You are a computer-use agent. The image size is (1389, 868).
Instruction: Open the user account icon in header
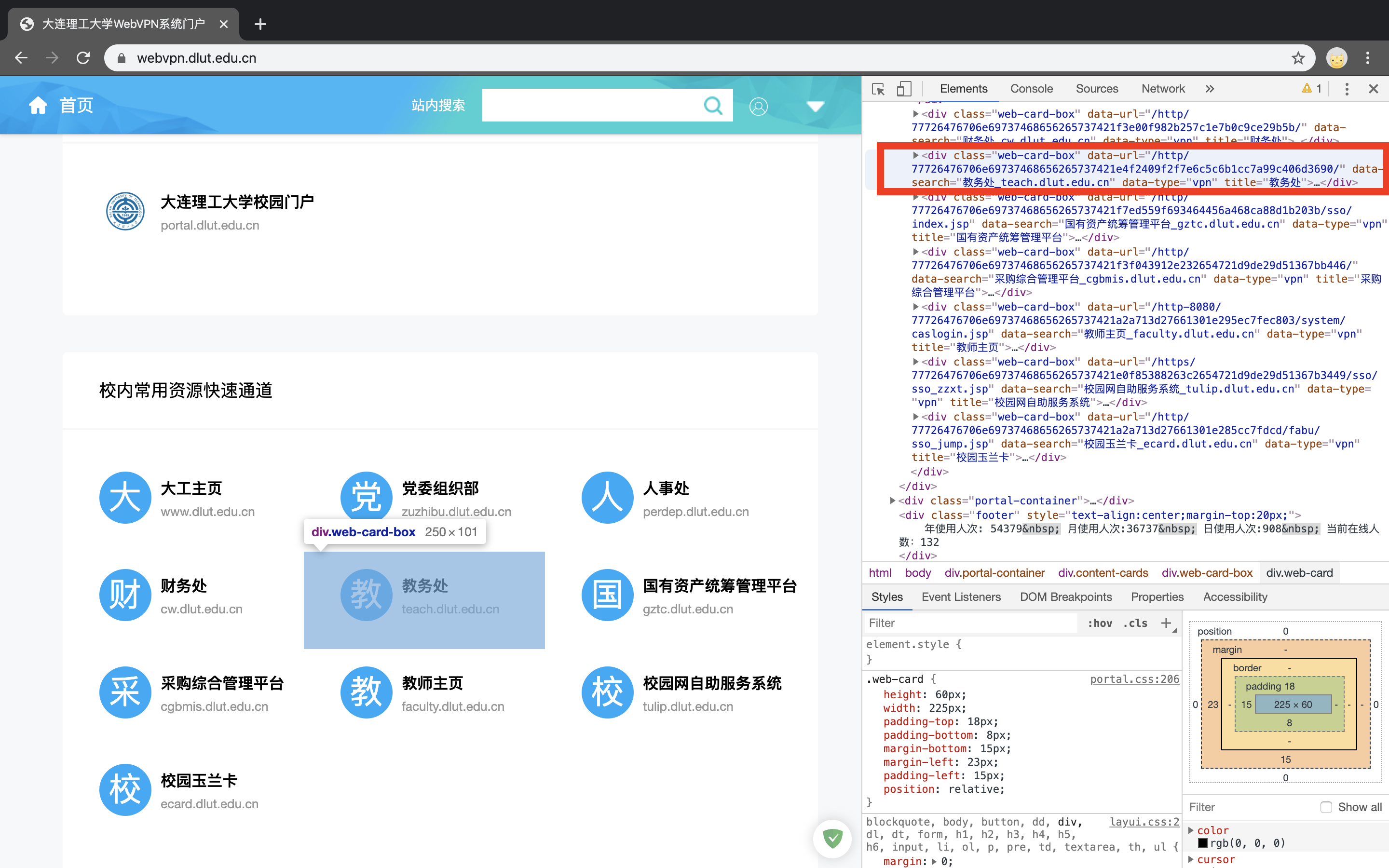pyautogui.click(x=758, y=106)
